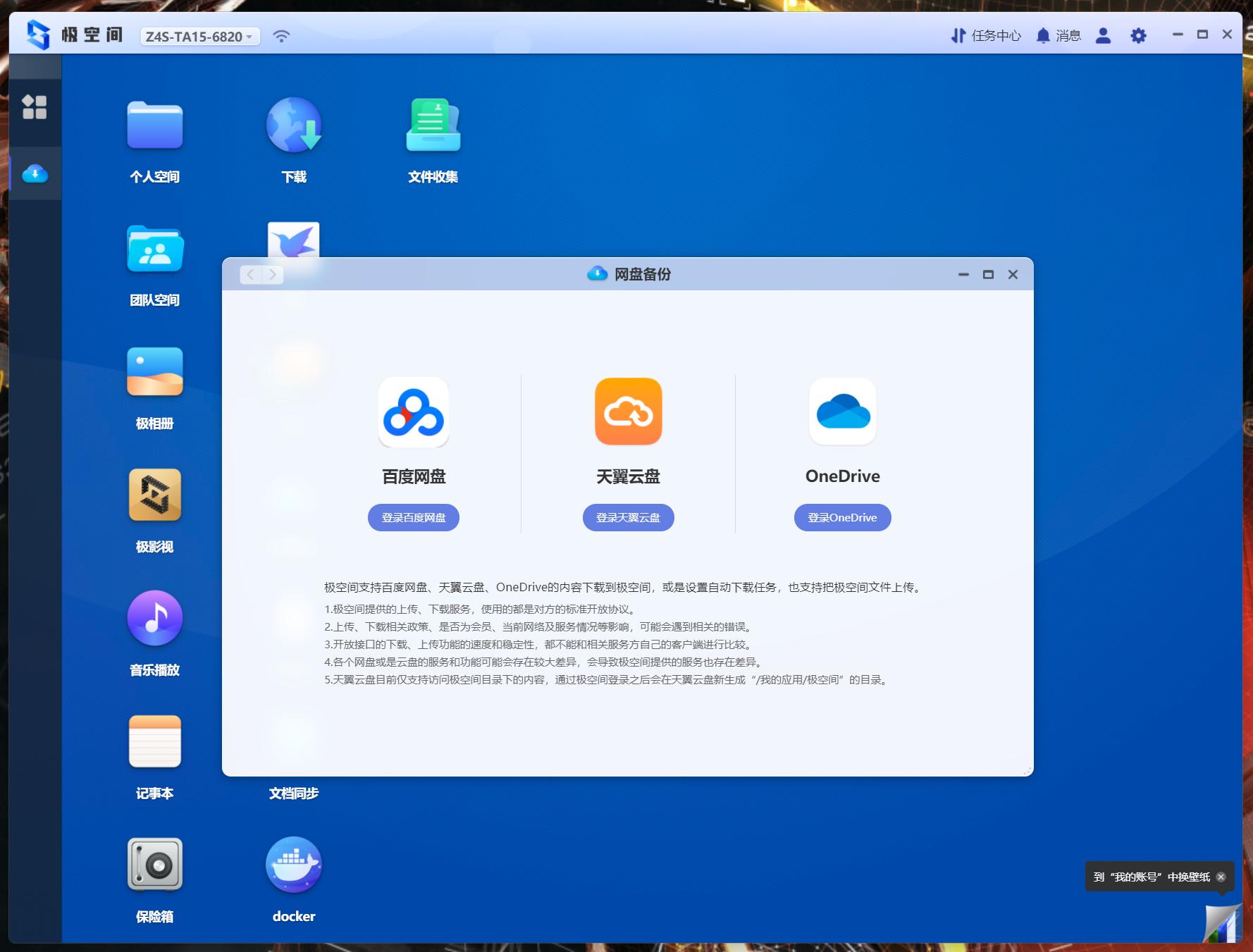Image resolution: width=1253 pixels, height=952 pixels.
Task: Open the 记事本 notes app
Action: (154, 742)
